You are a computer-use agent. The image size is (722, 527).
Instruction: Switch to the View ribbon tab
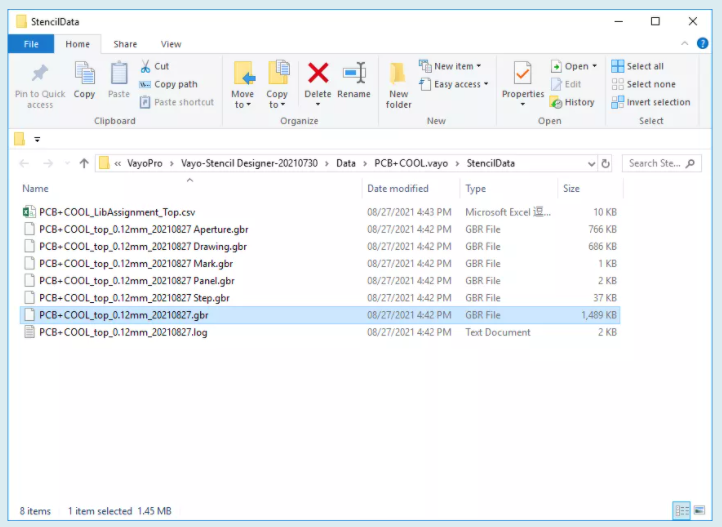tap(171, 44)
